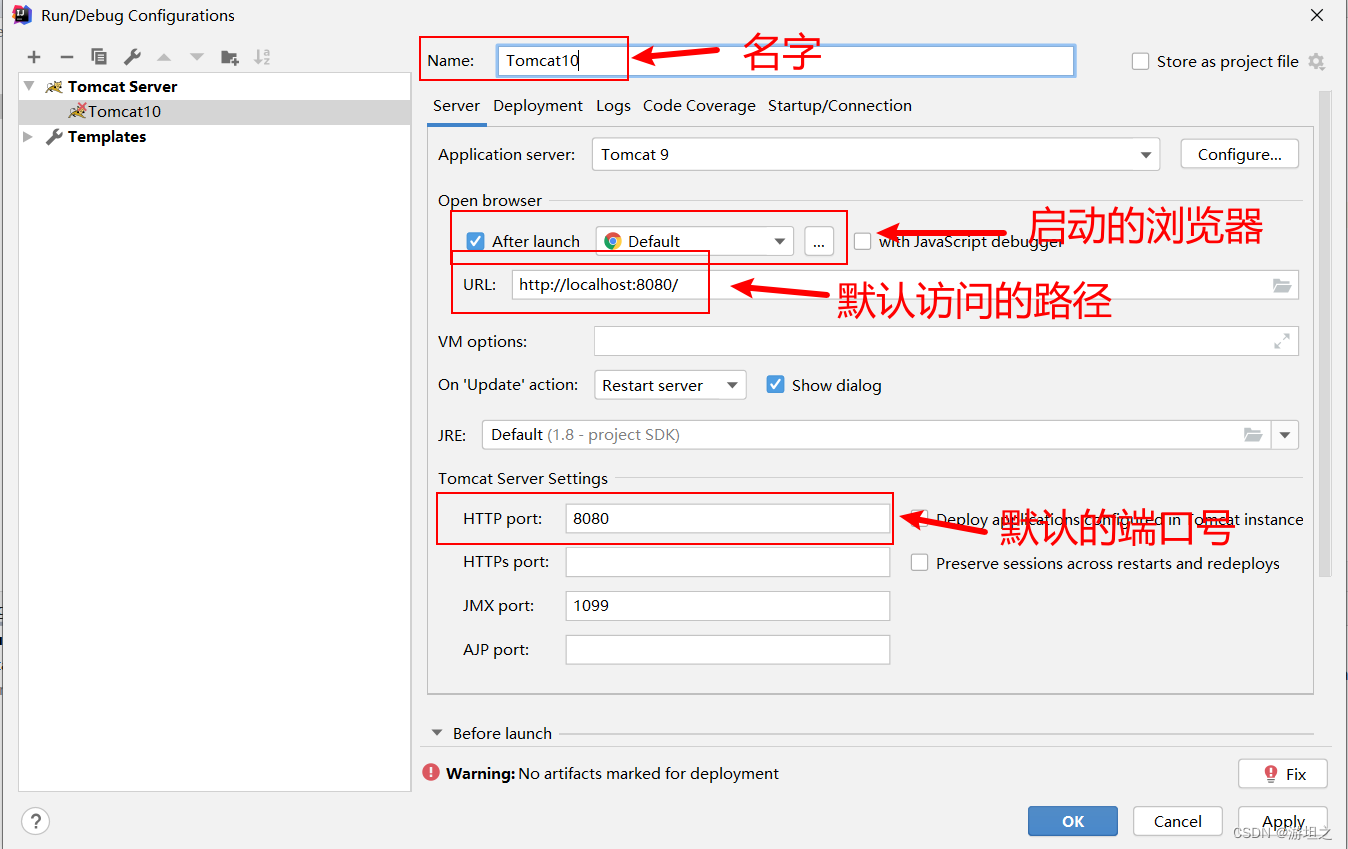This screenshot has height=849, width=1348.
Task: Open help question mark button
Action: [x=35, y=821]
